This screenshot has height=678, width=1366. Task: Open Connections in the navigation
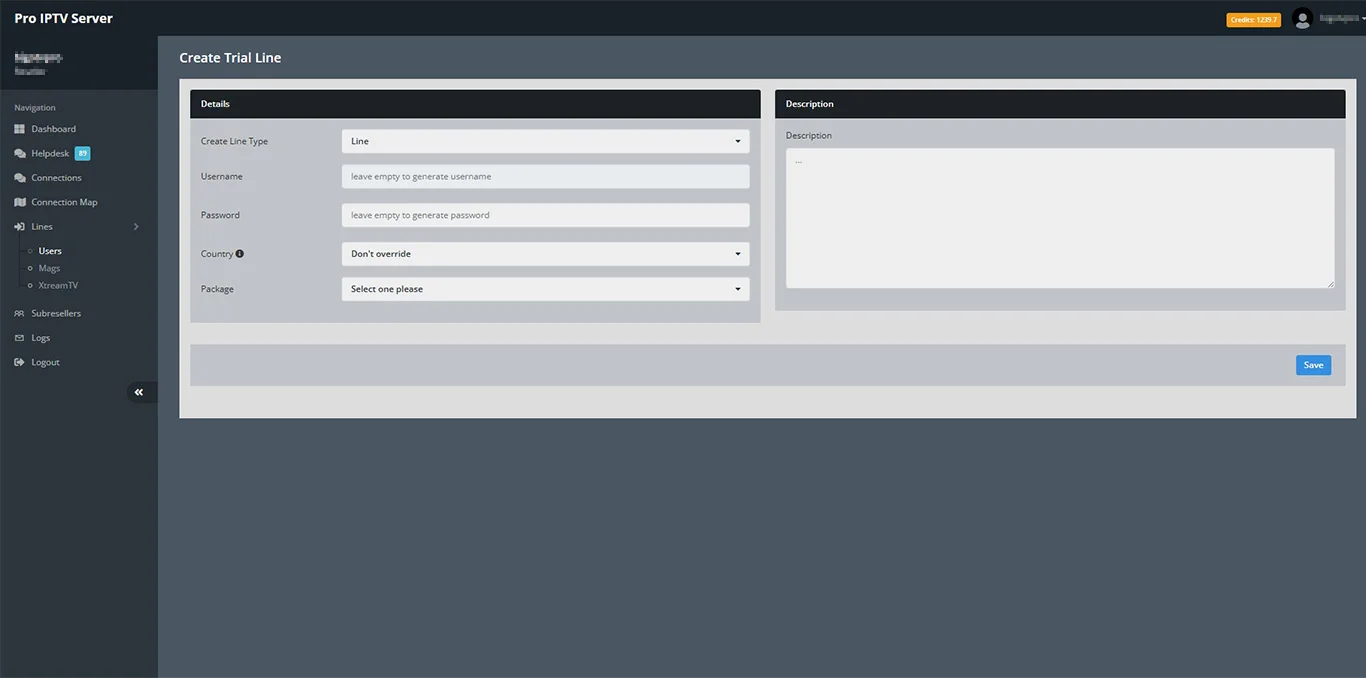[x=56, y=178]
